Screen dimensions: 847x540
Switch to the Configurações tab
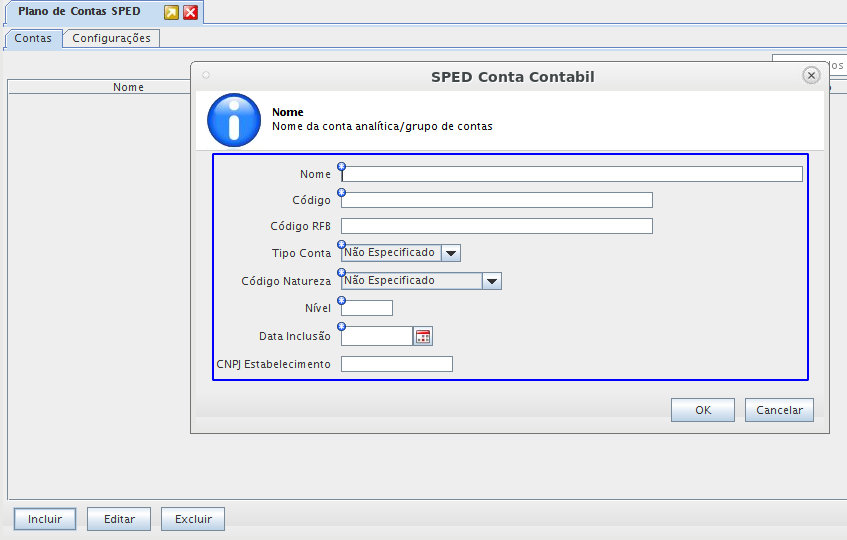click(111, 38)
